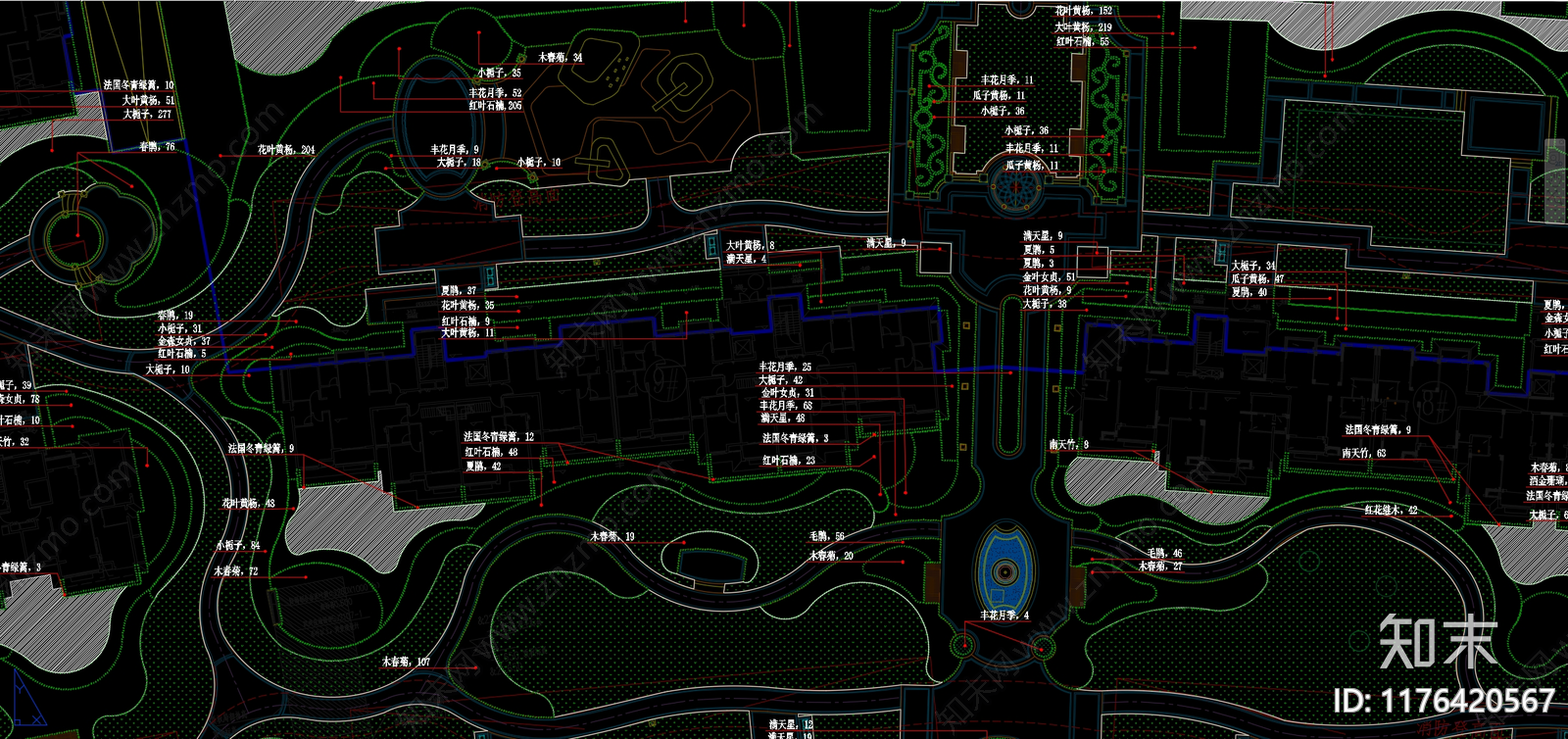Select the '夏鹃, 40' annotation

(x=1249, y=292)
